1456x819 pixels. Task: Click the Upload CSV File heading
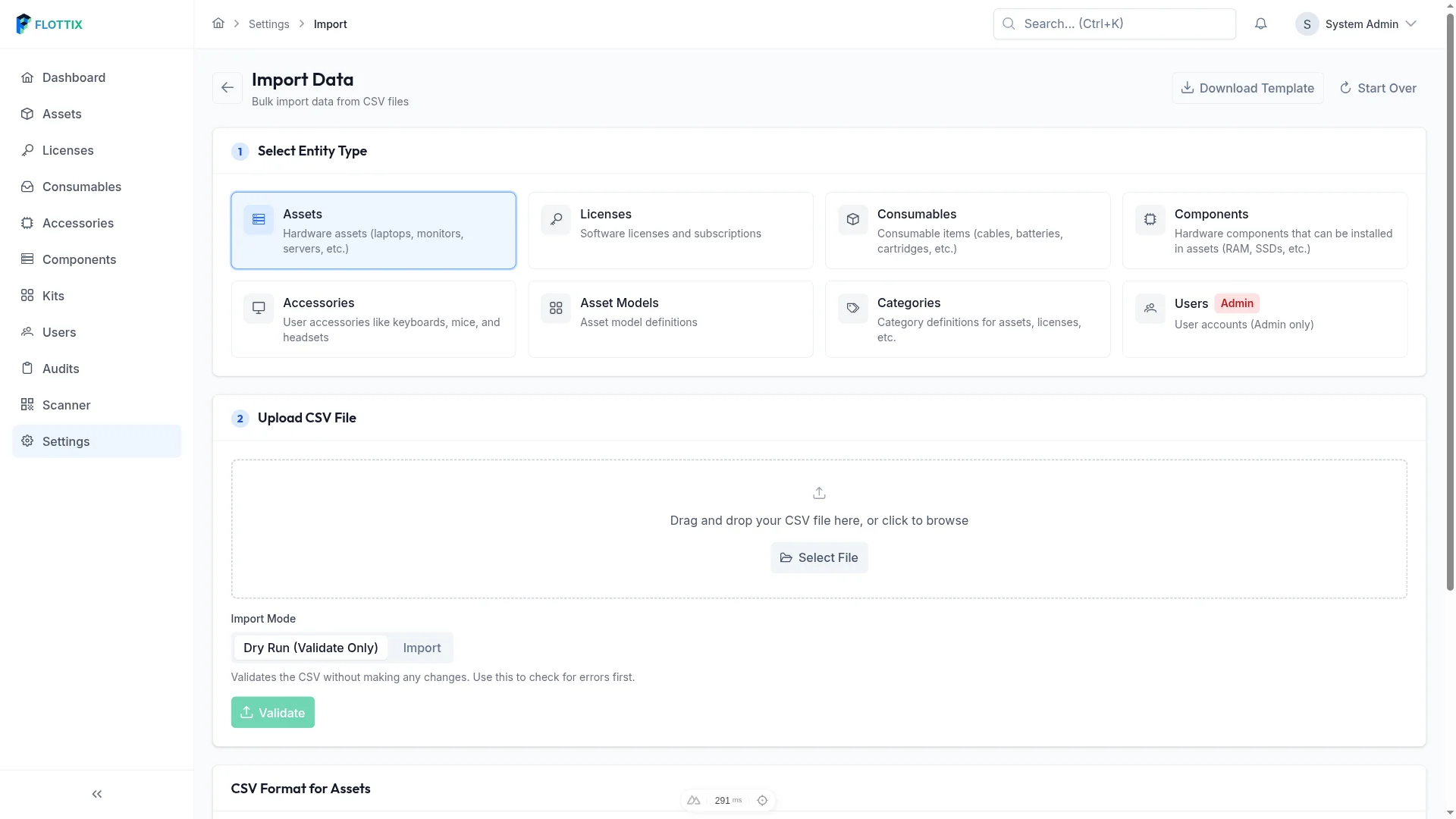(307, 418)
